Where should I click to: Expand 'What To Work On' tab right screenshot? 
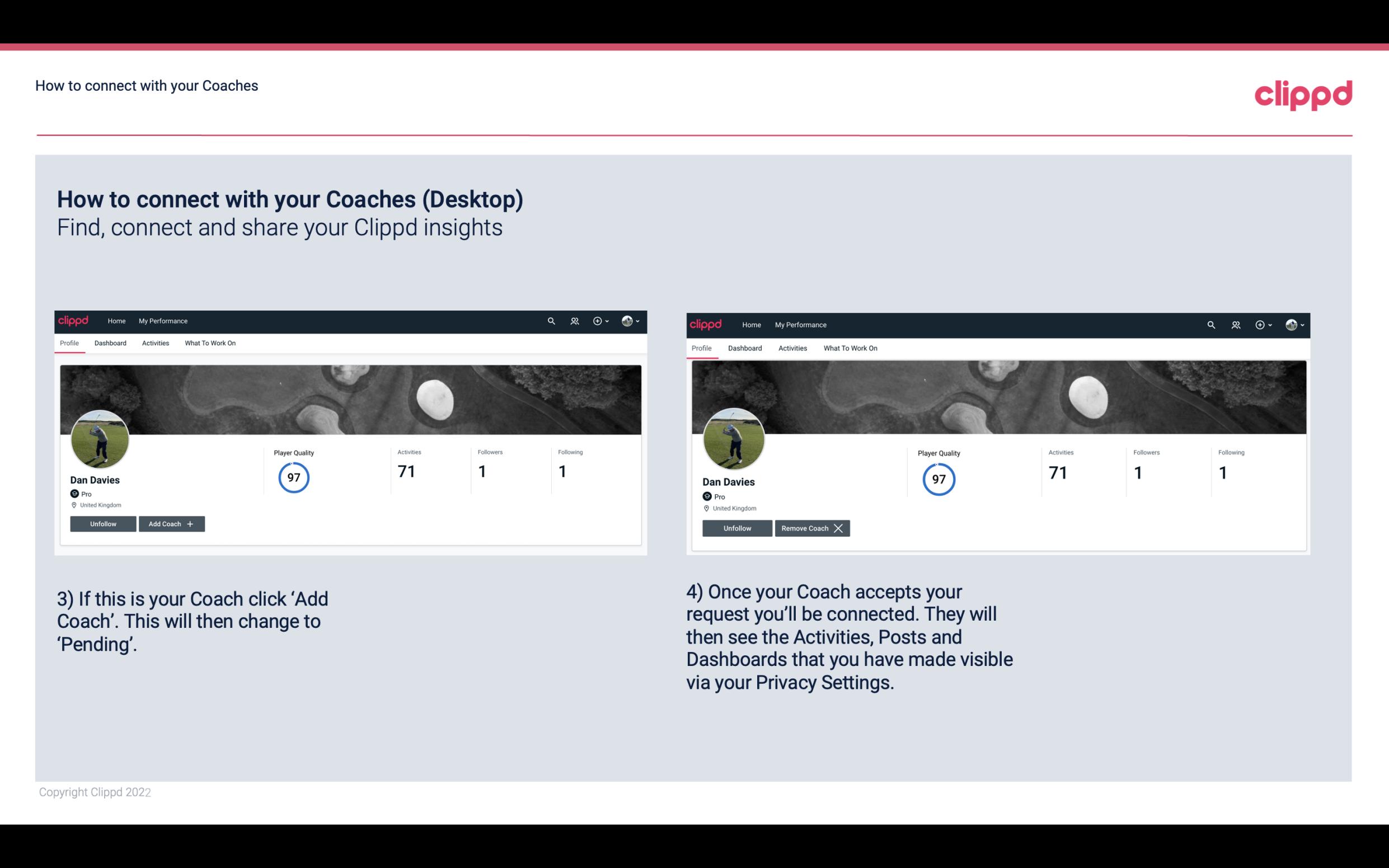pyautogui.click(x=848, y=347)
